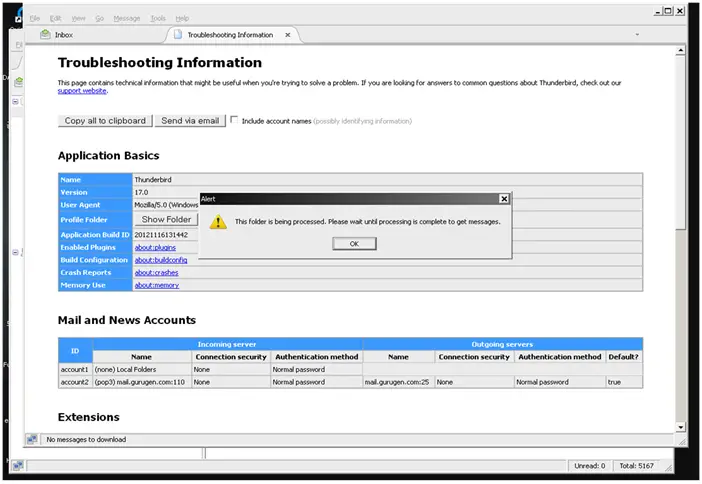Close the Alert dialog with X

[x=504, y=199]
